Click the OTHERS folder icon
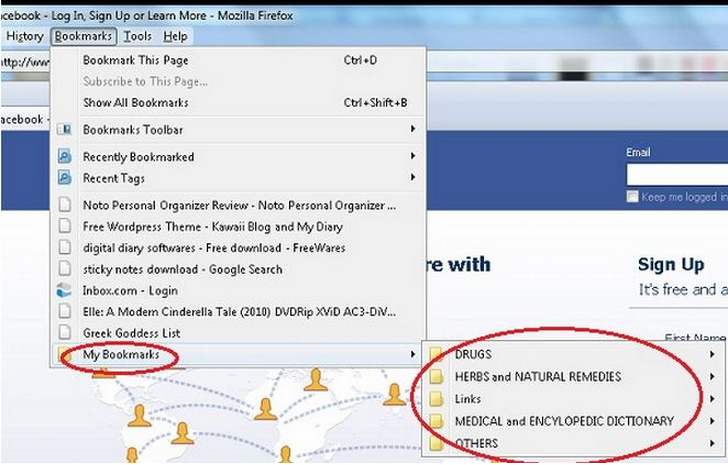This screenshot has height=465, width=728. pyautogui.click(x=436, y=444)
